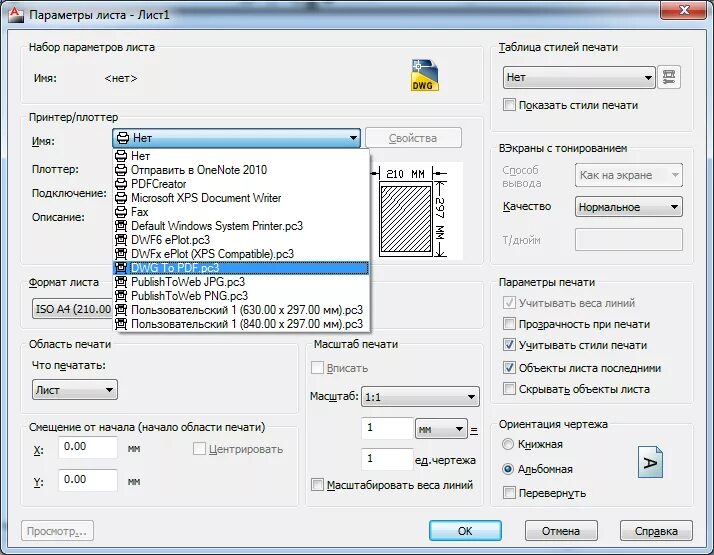Click the scale mm value field
The height and width of the screenshot is (555, 714).
pyautogui.click(x=387, y=428)
